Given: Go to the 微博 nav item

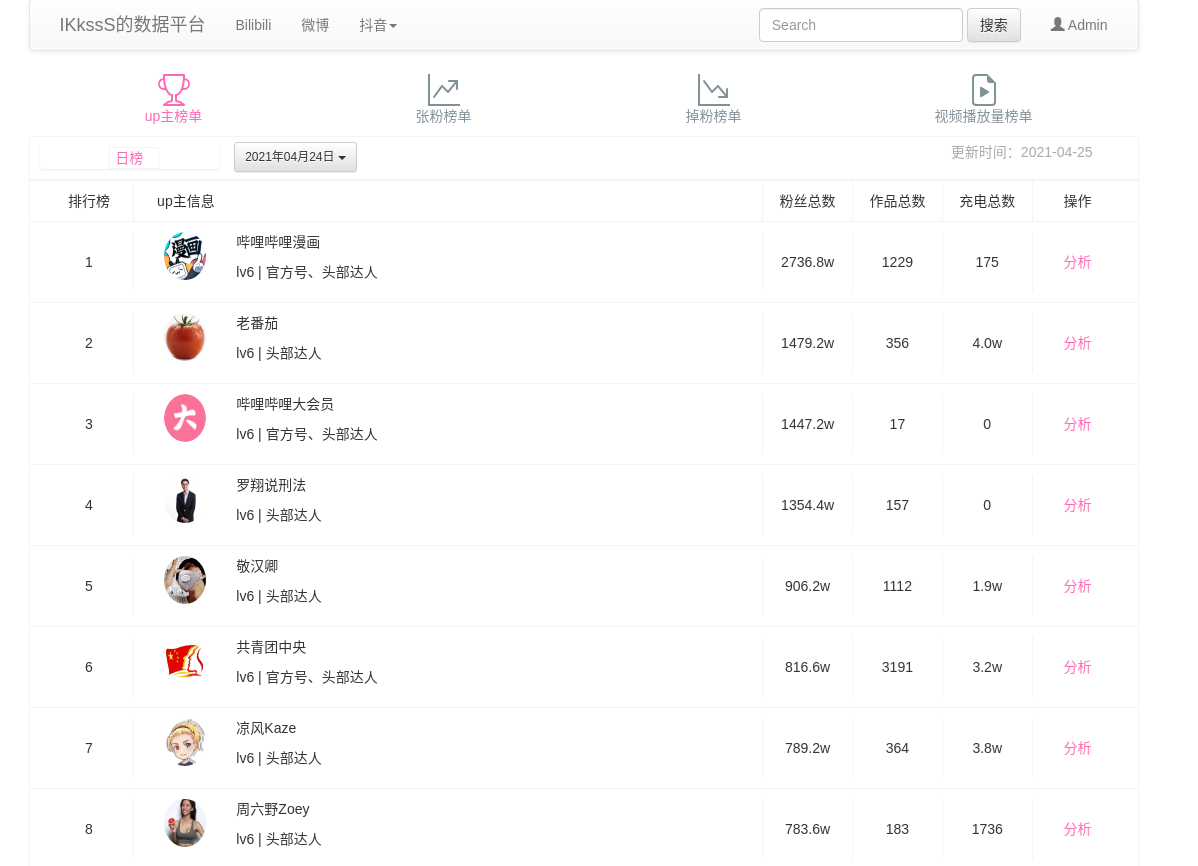Looking at the screenshot, I should [x=315, y=25].
